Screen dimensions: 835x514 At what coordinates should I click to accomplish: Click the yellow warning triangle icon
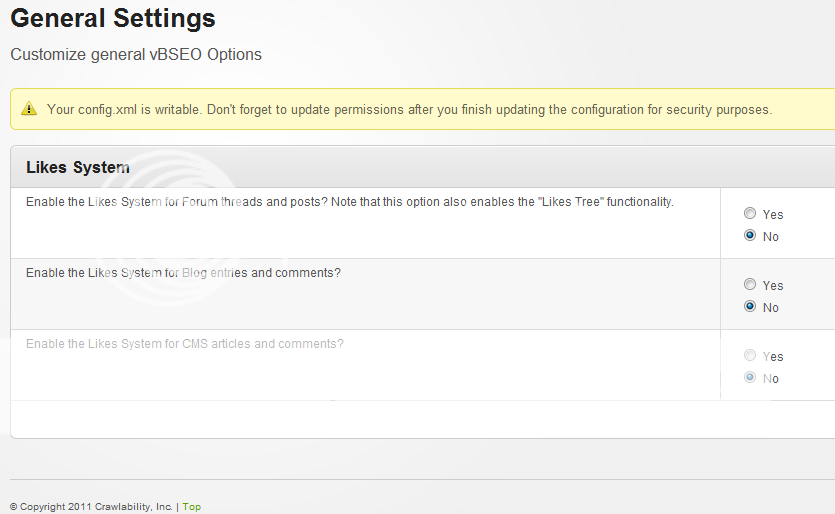coord(29,109)
